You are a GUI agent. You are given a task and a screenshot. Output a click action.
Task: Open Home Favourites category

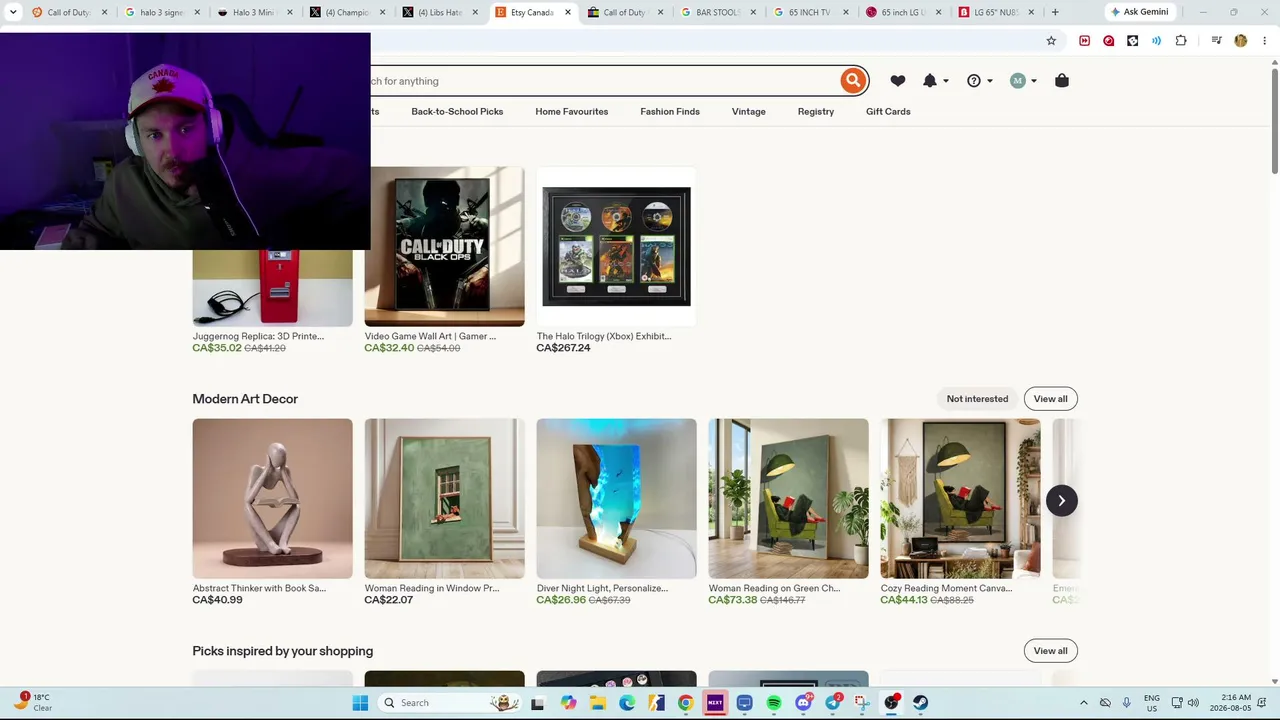click(x=572, y=112)
